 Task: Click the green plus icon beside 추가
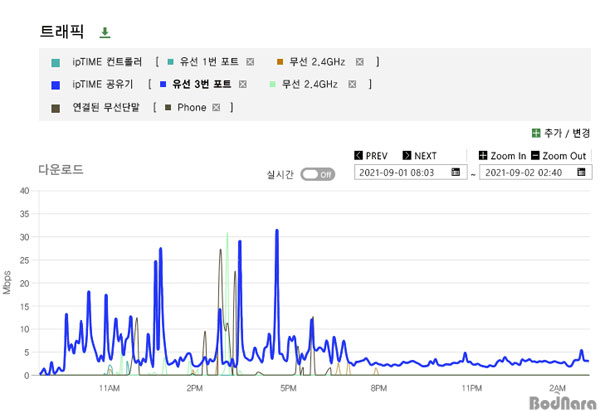point(536,133)
